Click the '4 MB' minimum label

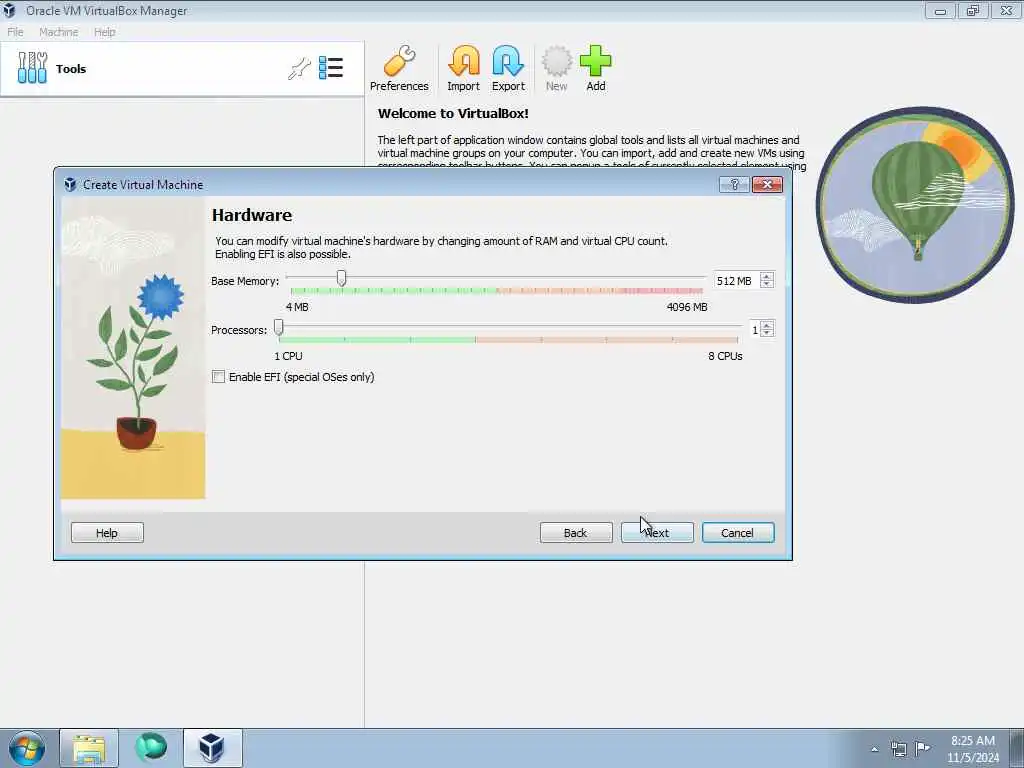tap(297, 307)
